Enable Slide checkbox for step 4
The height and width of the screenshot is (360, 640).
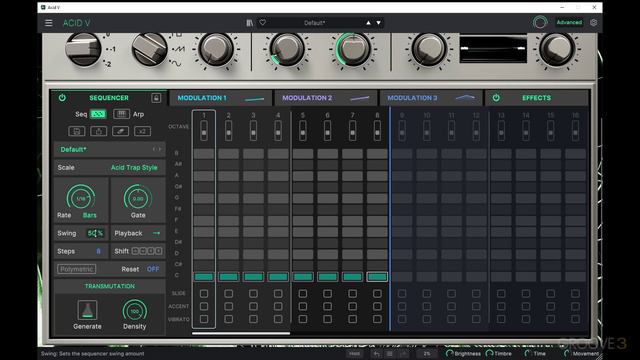pyautogui.click(x=278, y=293)
